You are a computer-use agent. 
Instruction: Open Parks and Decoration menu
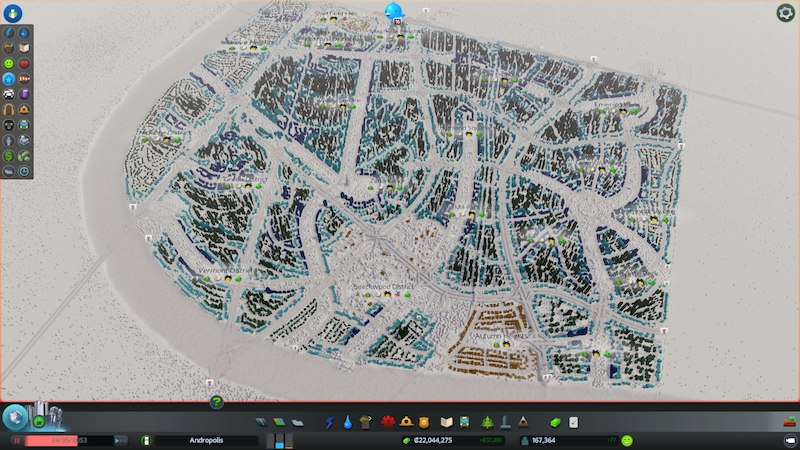[487, 422]
